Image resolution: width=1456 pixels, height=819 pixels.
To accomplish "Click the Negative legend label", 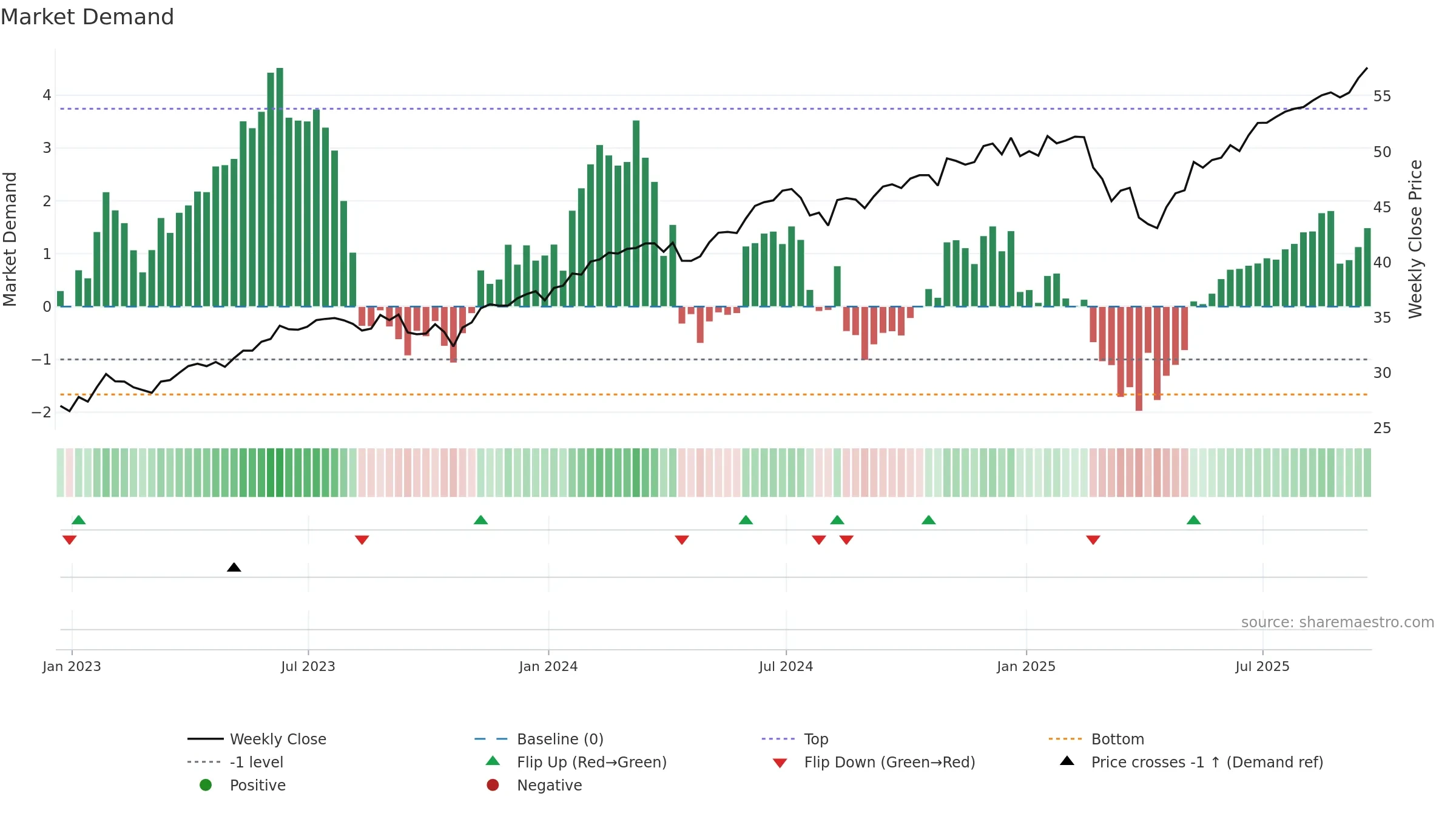I will (x=550, y=785).
